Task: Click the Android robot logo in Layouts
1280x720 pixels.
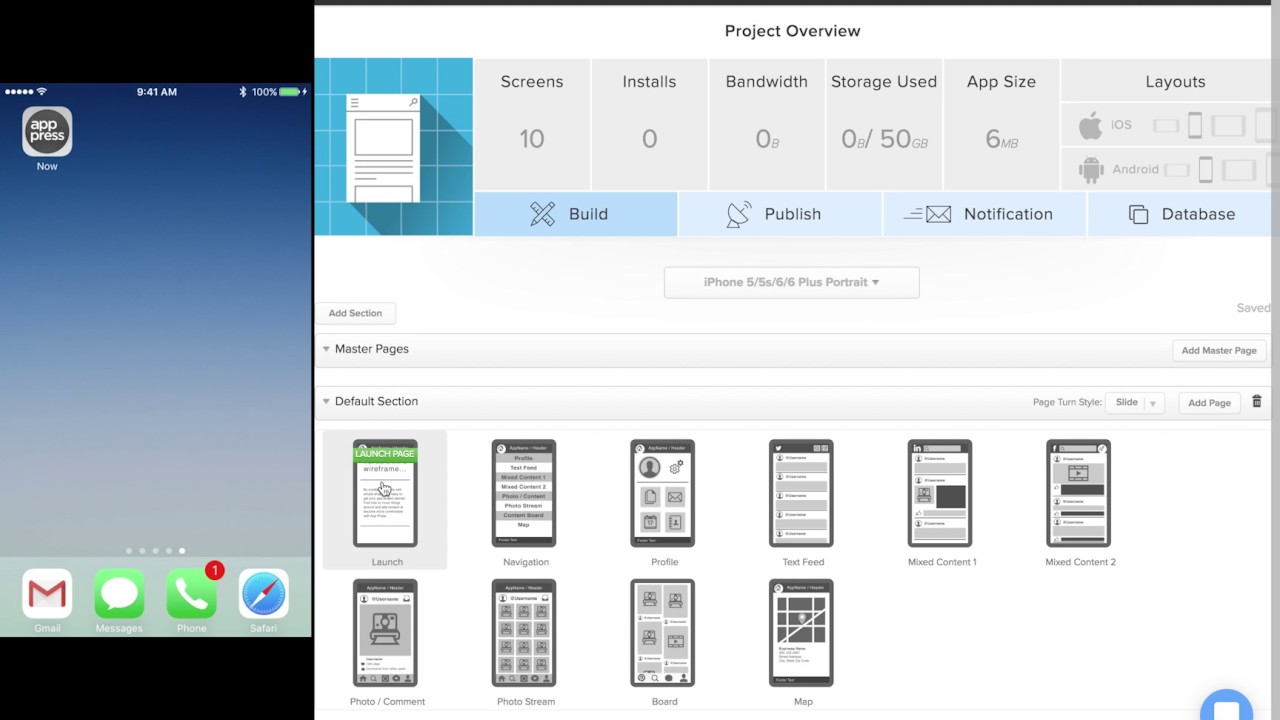Action: (1091, 169)
